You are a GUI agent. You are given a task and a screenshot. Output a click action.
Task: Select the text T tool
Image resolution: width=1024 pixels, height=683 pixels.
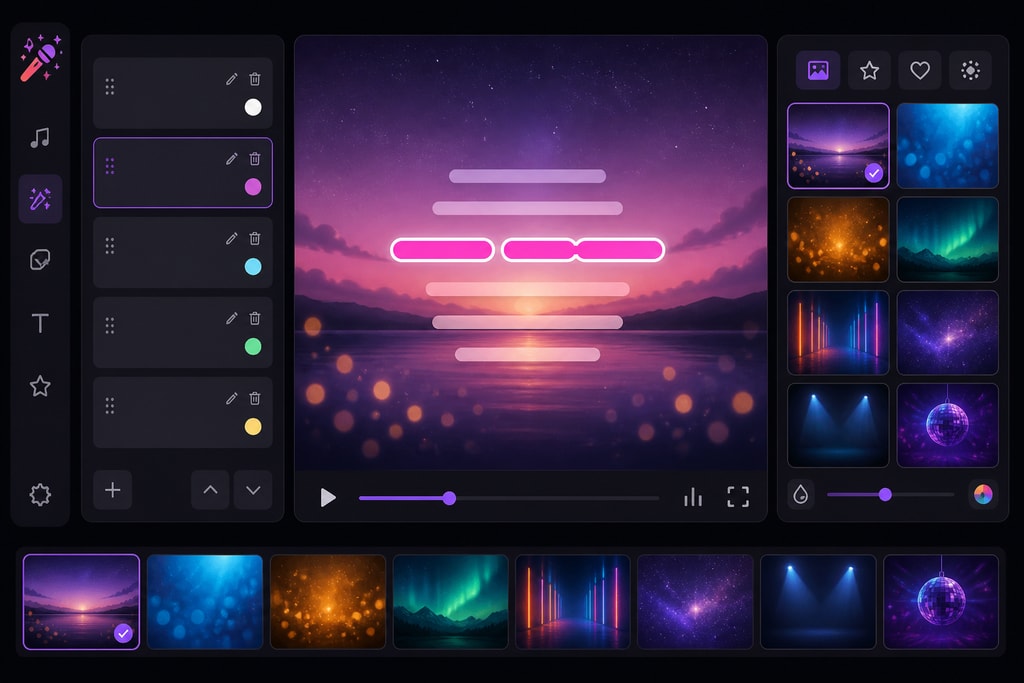pyautogui.click(x=40, y=323)
